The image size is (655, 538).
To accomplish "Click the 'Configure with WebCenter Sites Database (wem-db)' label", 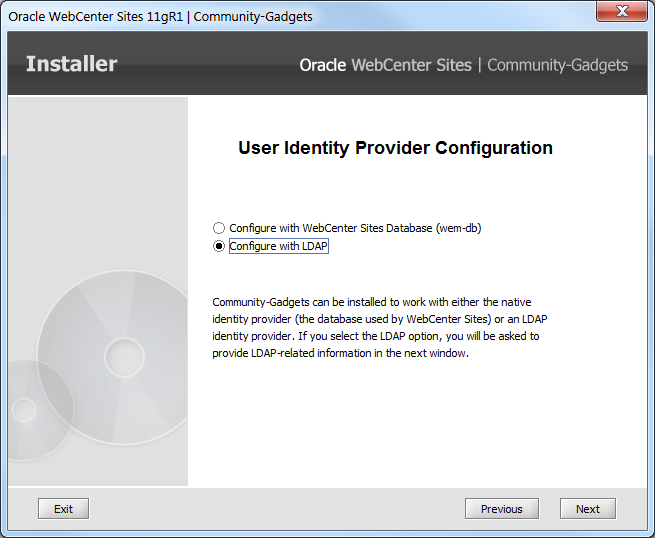I will click(355, 228).
